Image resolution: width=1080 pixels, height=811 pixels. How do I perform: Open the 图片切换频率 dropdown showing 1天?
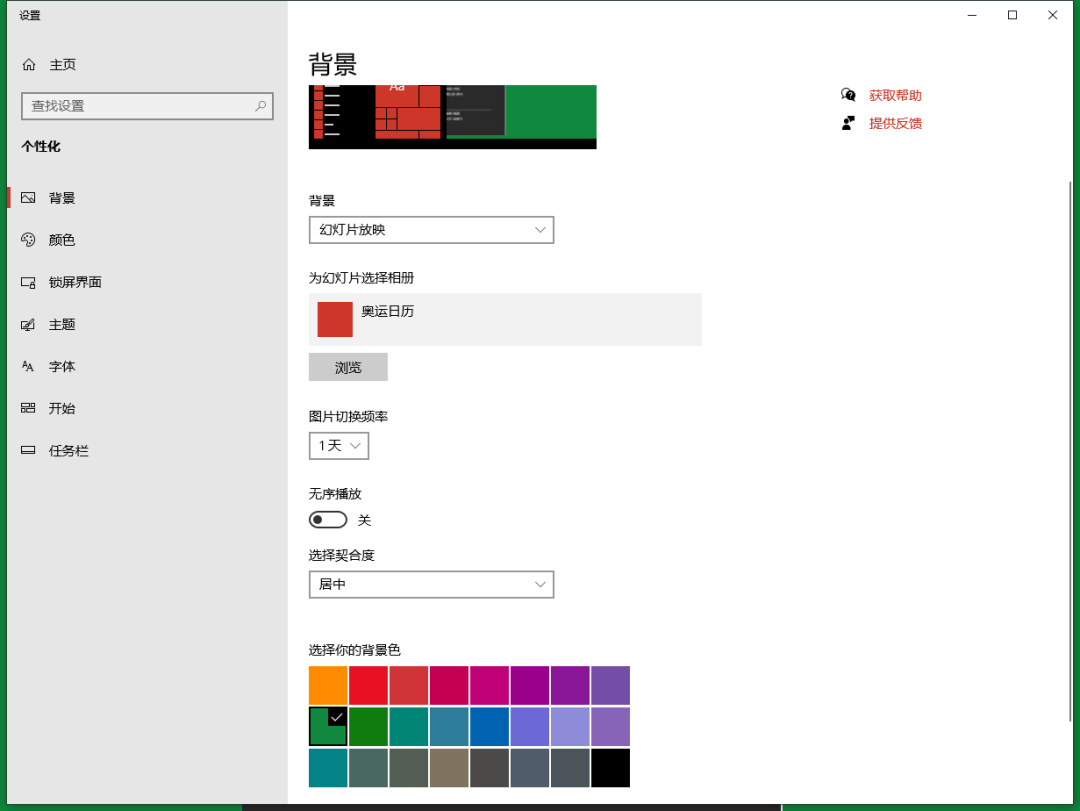tap(339, 446)
